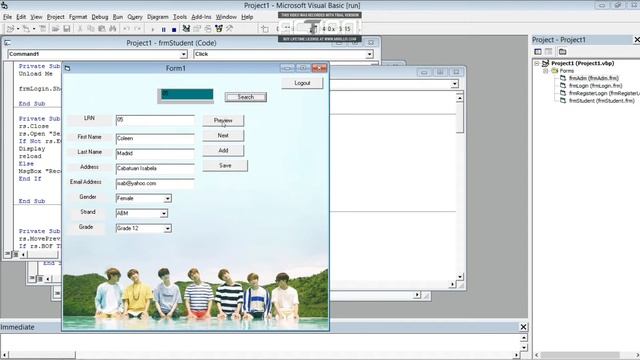640x360 pixels.
Task: Open the Toolbox from the toolbar
Action: coord(230,29)
